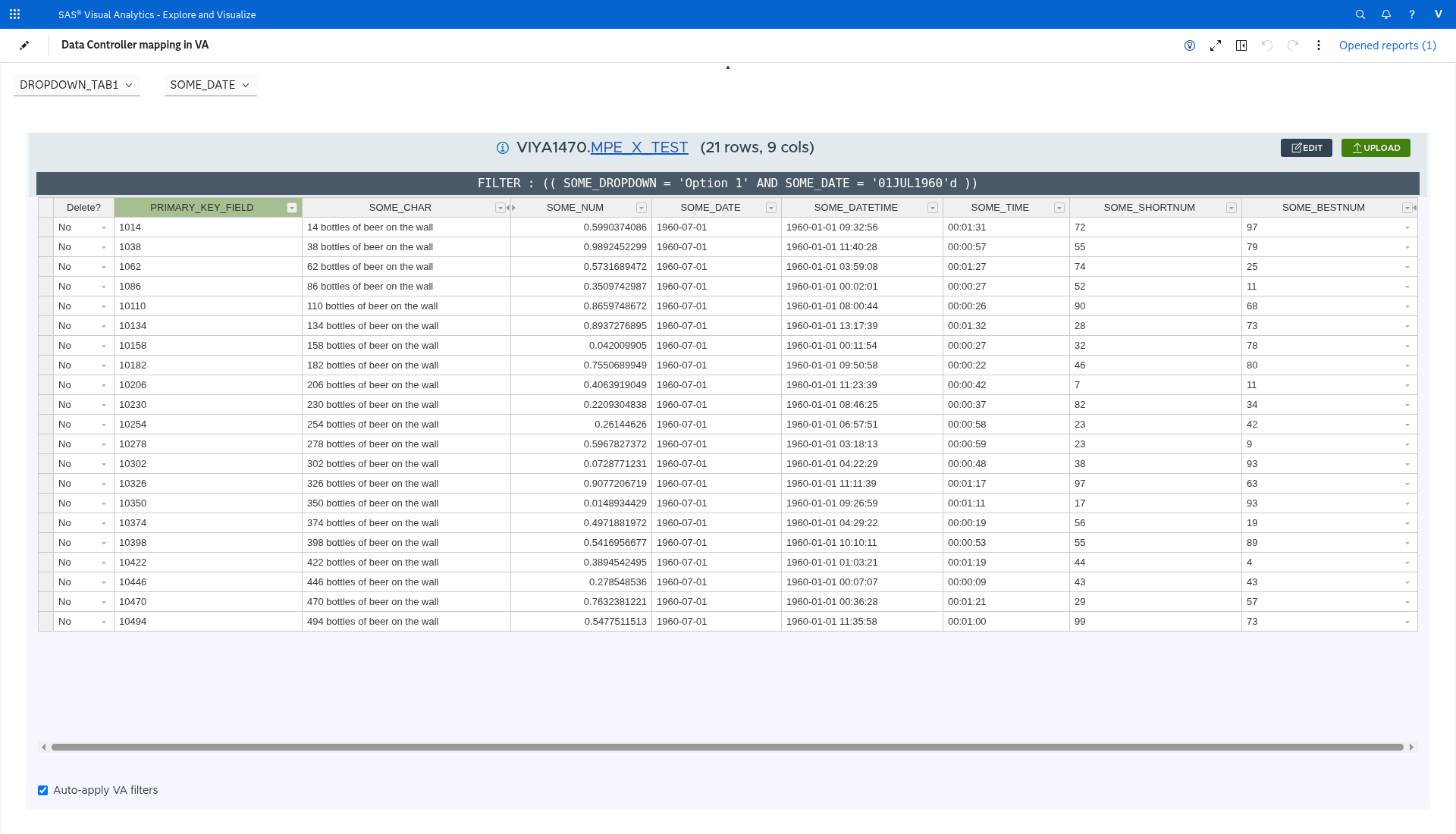Toggle the side panel layout icon
The width and height of the screenshot is (1456, 834).
tap(1241, 45)
